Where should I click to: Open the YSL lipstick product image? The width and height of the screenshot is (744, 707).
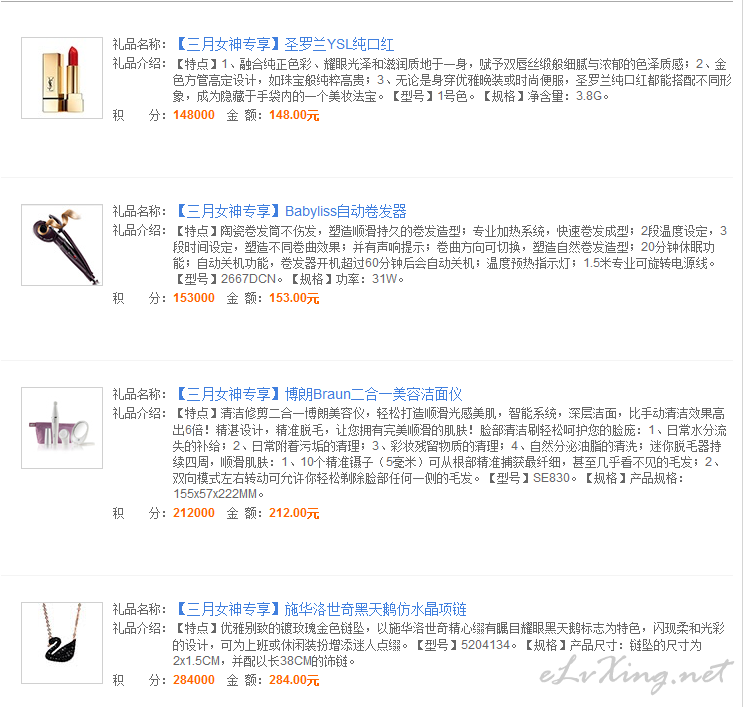click(x=62, y=78)
